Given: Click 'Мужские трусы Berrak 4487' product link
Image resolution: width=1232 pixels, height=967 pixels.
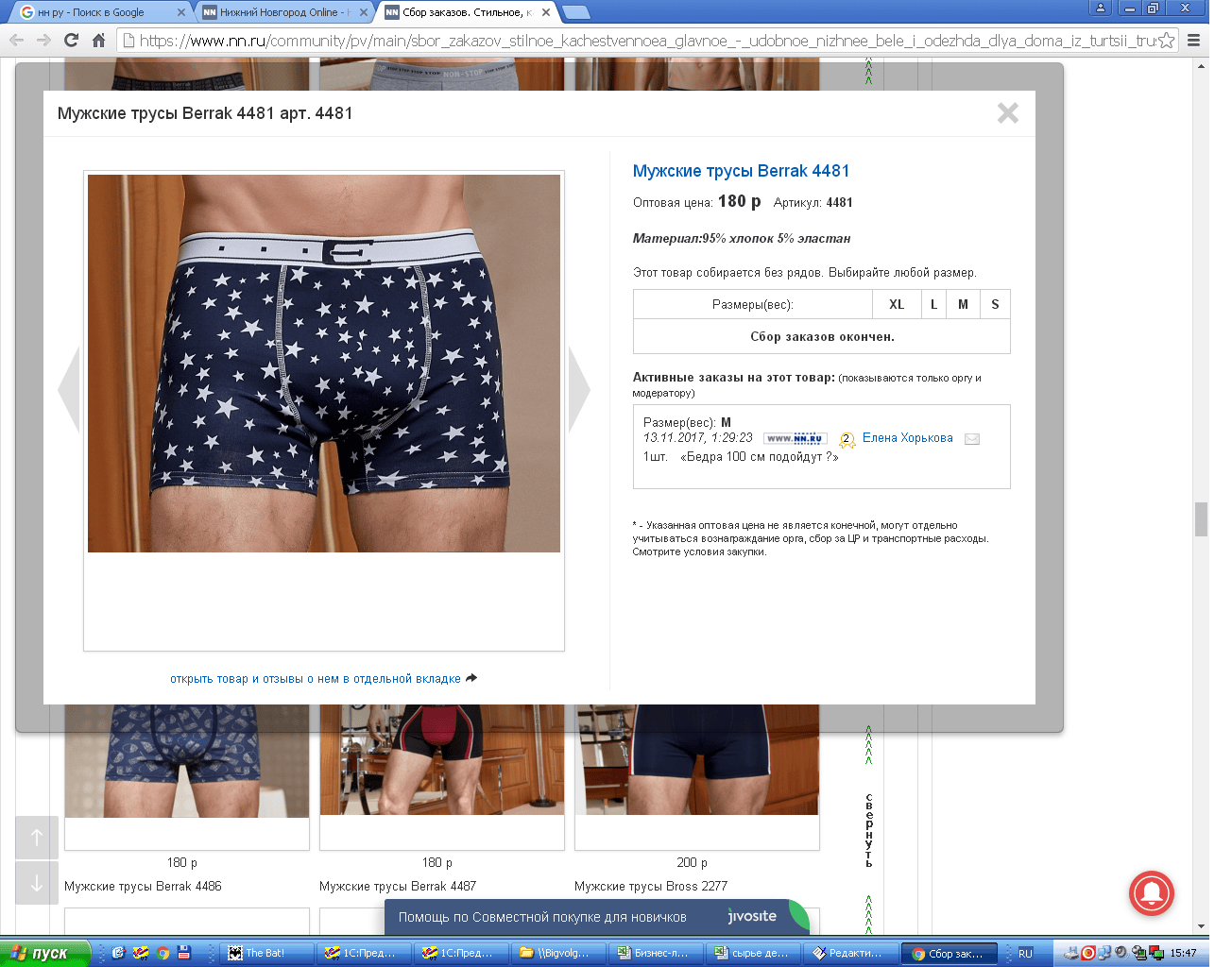Looking at the screenshot, I should coord(398,886).
